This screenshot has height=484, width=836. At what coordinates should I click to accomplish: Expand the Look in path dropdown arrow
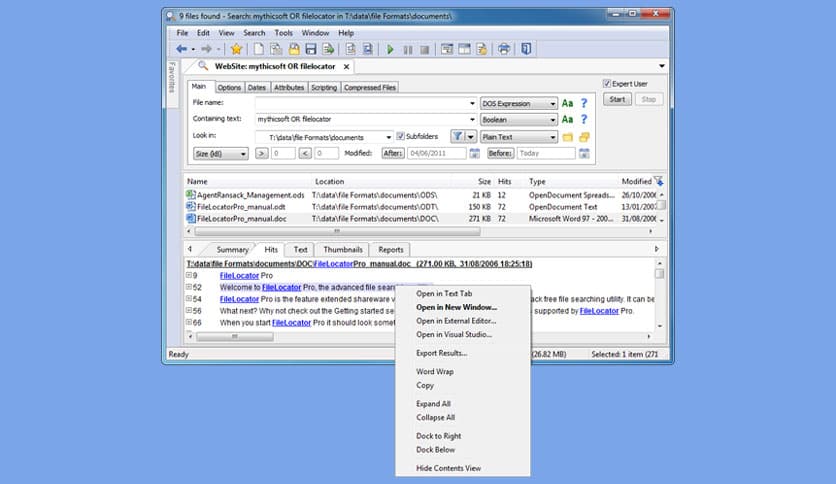click(388, 137)
